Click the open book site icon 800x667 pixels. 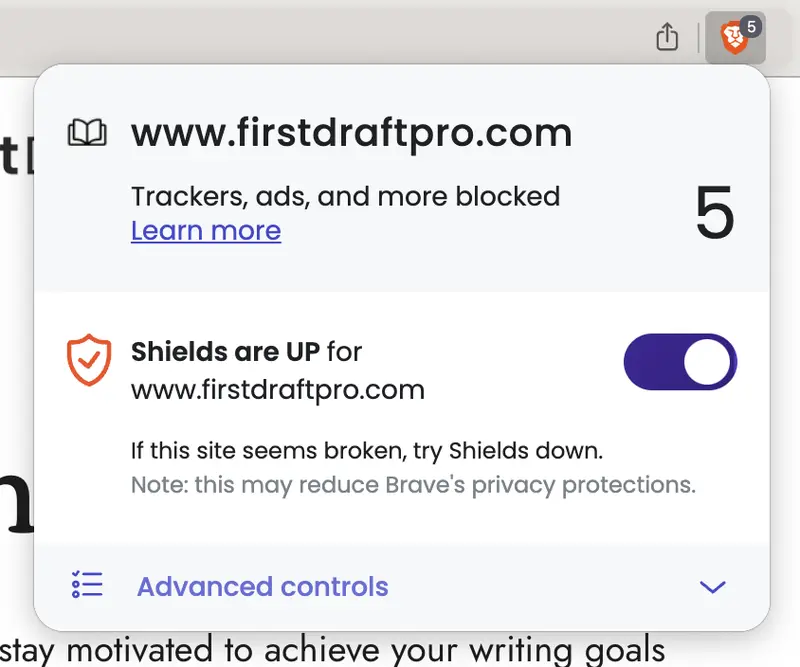(x=87, y=133)
